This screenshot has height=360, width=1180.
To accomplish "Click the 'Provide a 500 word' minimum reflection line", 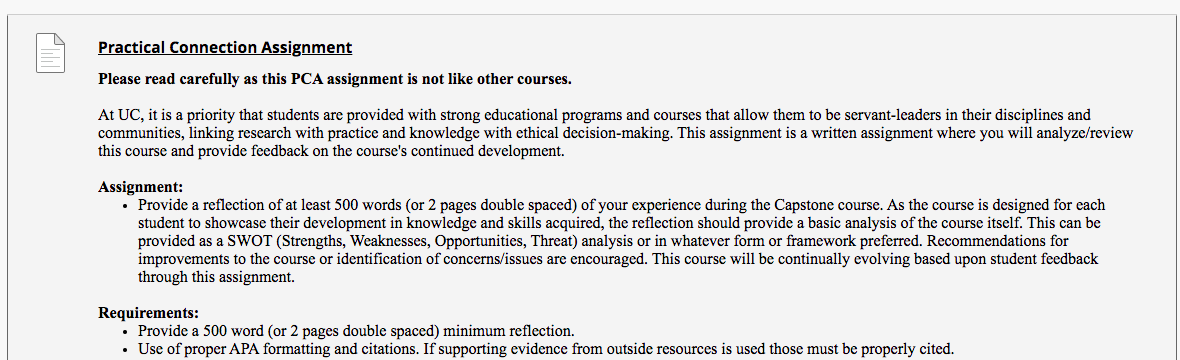I will (x=356, y=331).
